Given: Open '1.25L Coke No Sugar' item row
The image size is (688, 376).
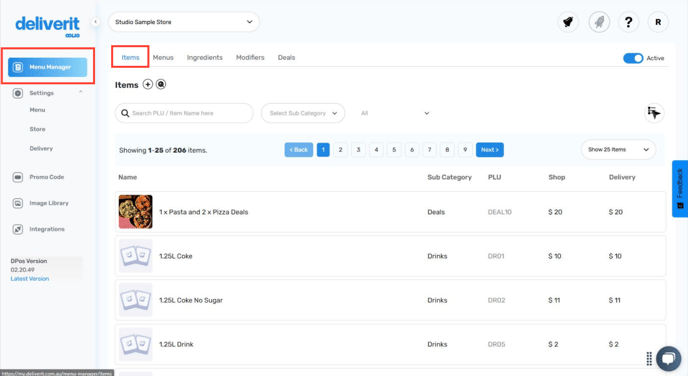Looking at the screenshot, I should click(391, 300).
